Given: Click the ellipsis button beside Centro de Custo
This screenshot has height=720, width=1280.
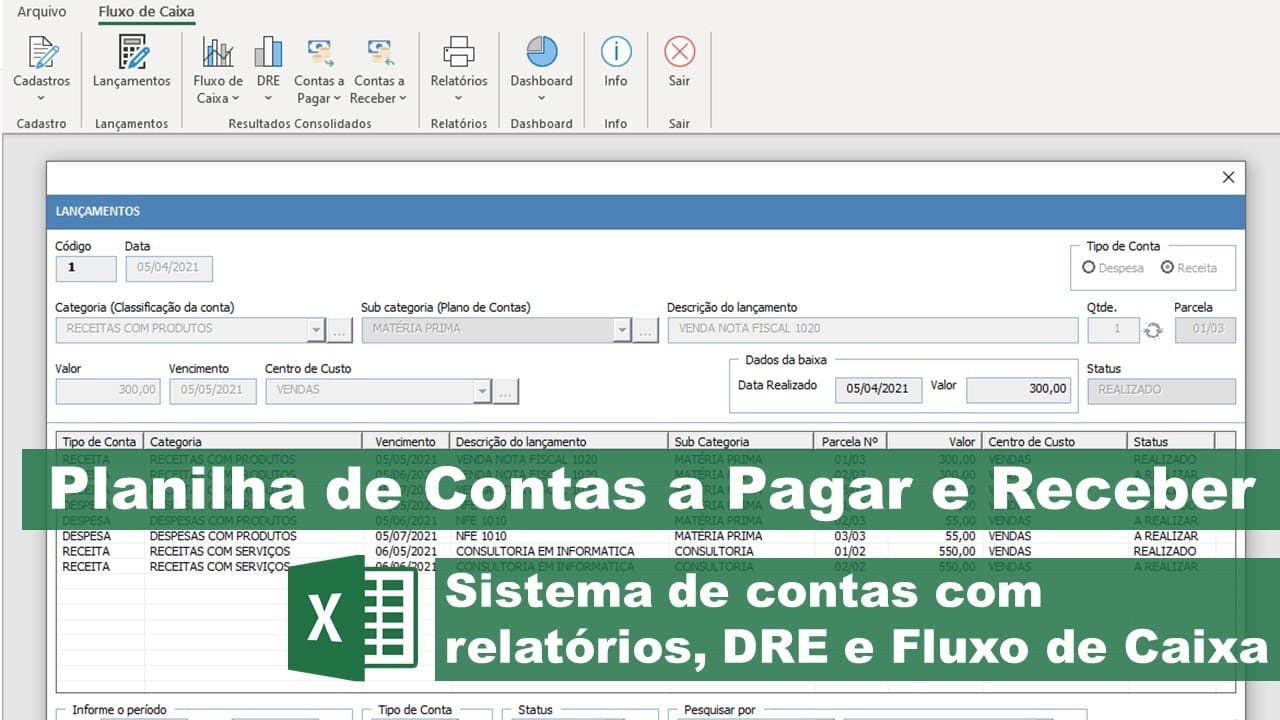Looking at the screenshot, I should 507,391.
